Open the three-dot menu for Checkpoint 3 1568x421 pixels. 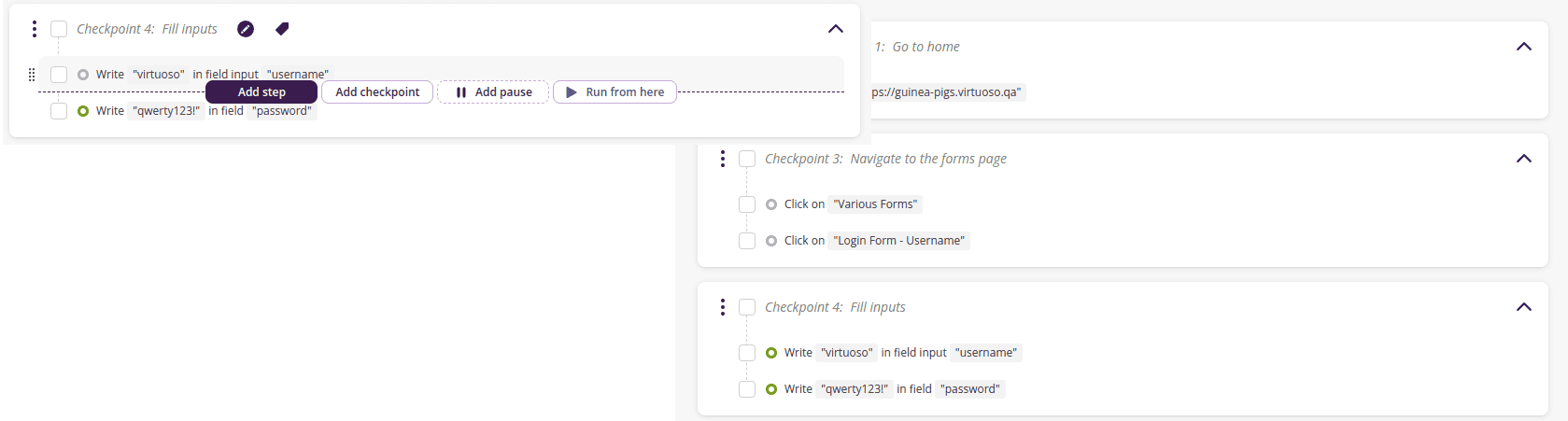[x=722, y=159]
